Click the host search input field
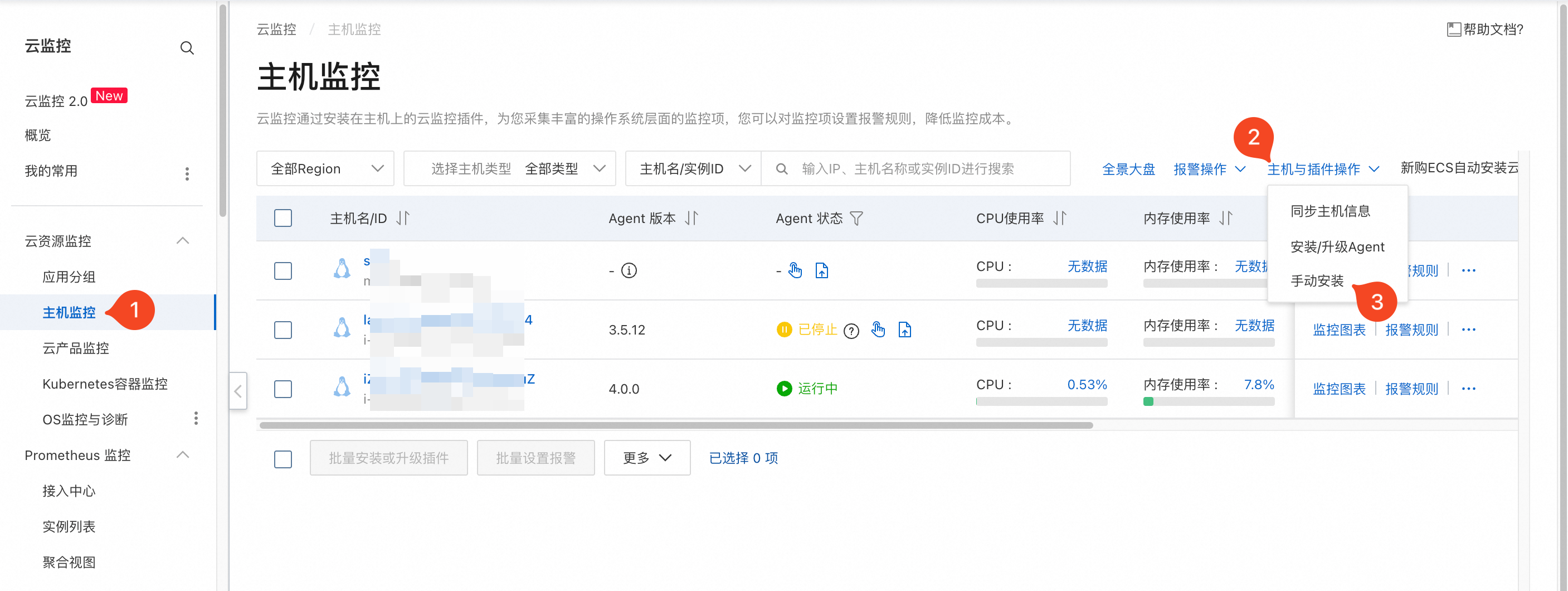The width and height of the screenshot is (1568, 591). [x=916, y=169]
